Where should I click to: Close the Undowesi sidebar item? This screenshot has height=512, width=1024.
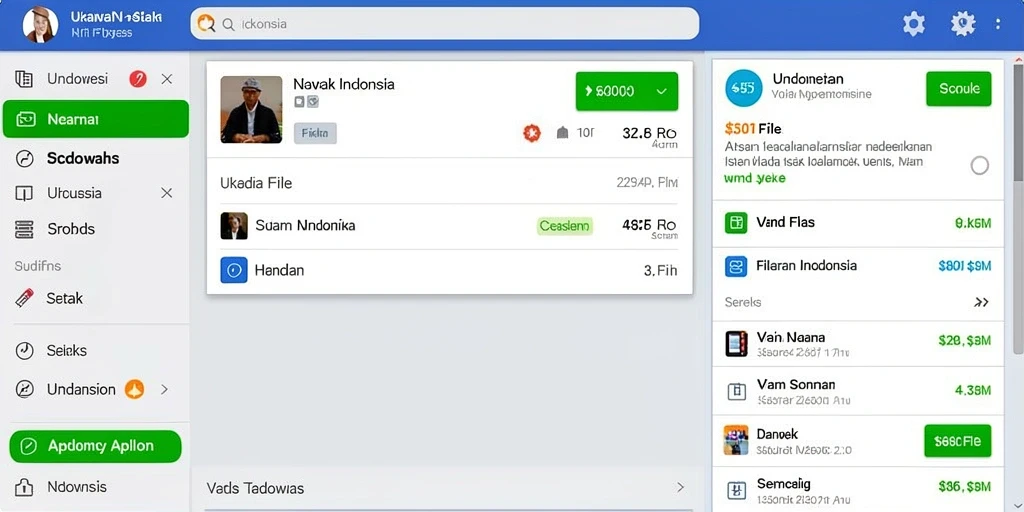click(167, 79)
